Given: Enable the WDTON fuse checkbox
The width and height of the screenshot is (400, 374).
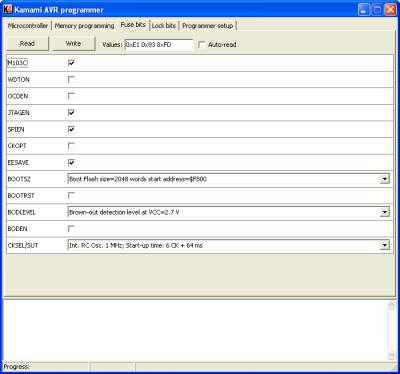Looking at the screenshot, I should pyautogui.click(x=71, y=79).
